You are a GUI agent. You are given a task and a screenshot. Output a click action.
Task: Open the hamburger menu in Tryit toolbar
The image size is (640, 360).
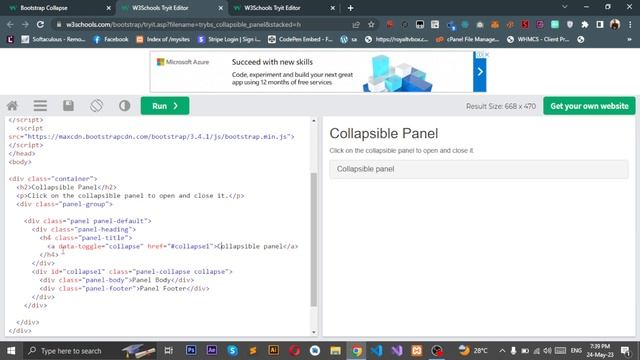[40, 106]
